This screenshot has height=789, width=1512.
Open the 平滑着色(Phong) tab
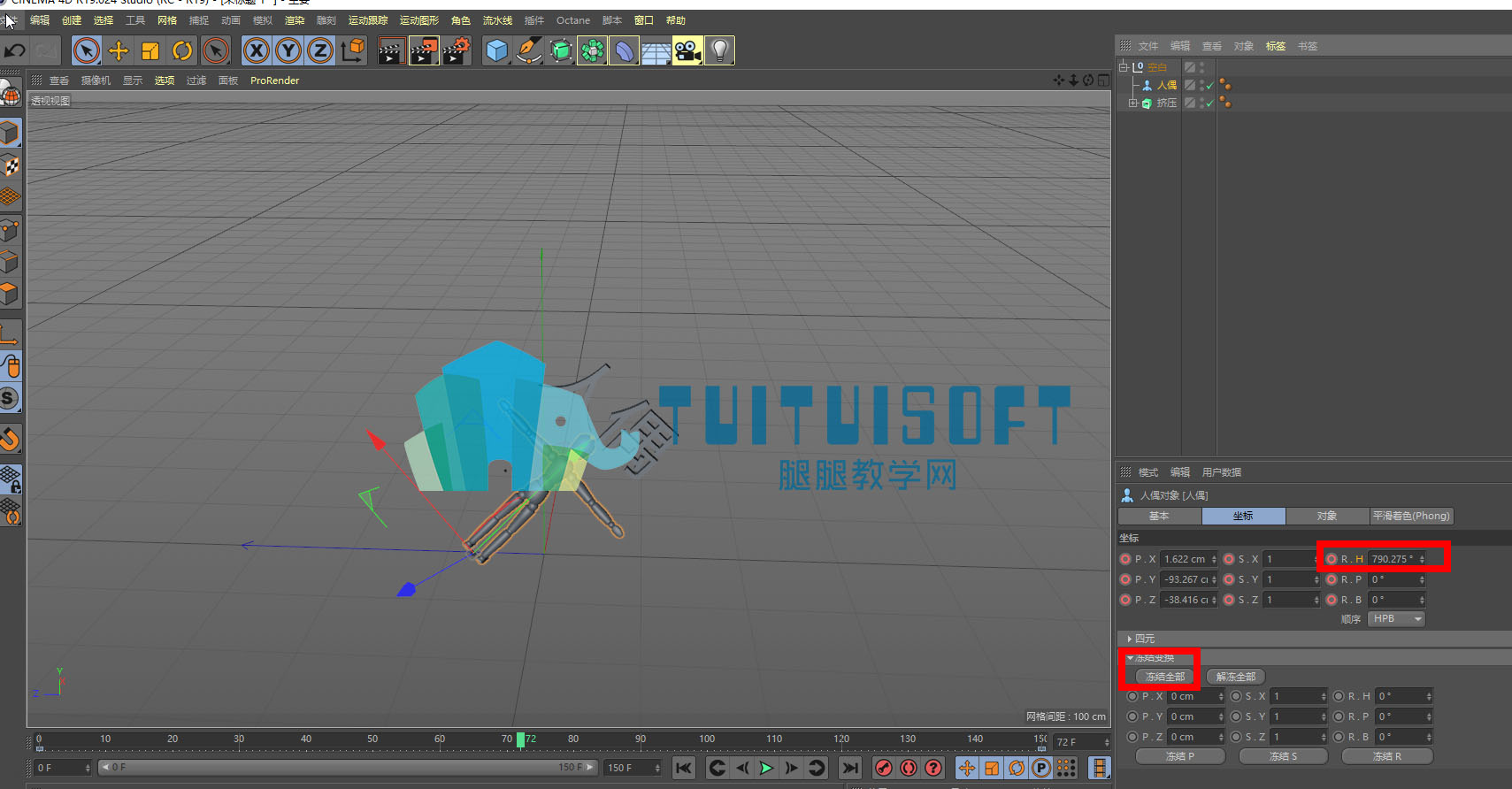pyautogui.click(x=1411, y=516)
